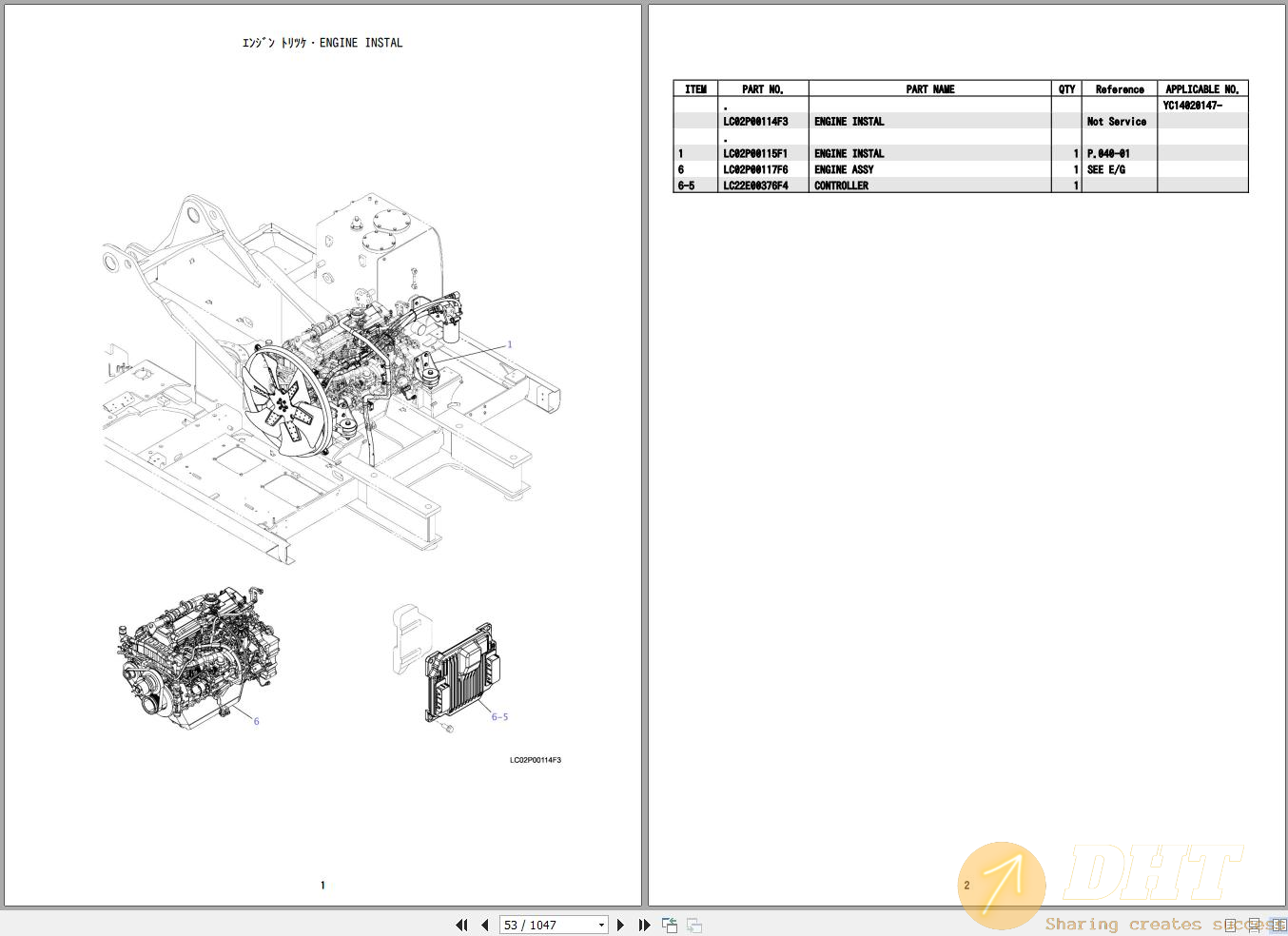Go to the next page
This screenshot has height=936, width=1288.
[x=620, y=925]
